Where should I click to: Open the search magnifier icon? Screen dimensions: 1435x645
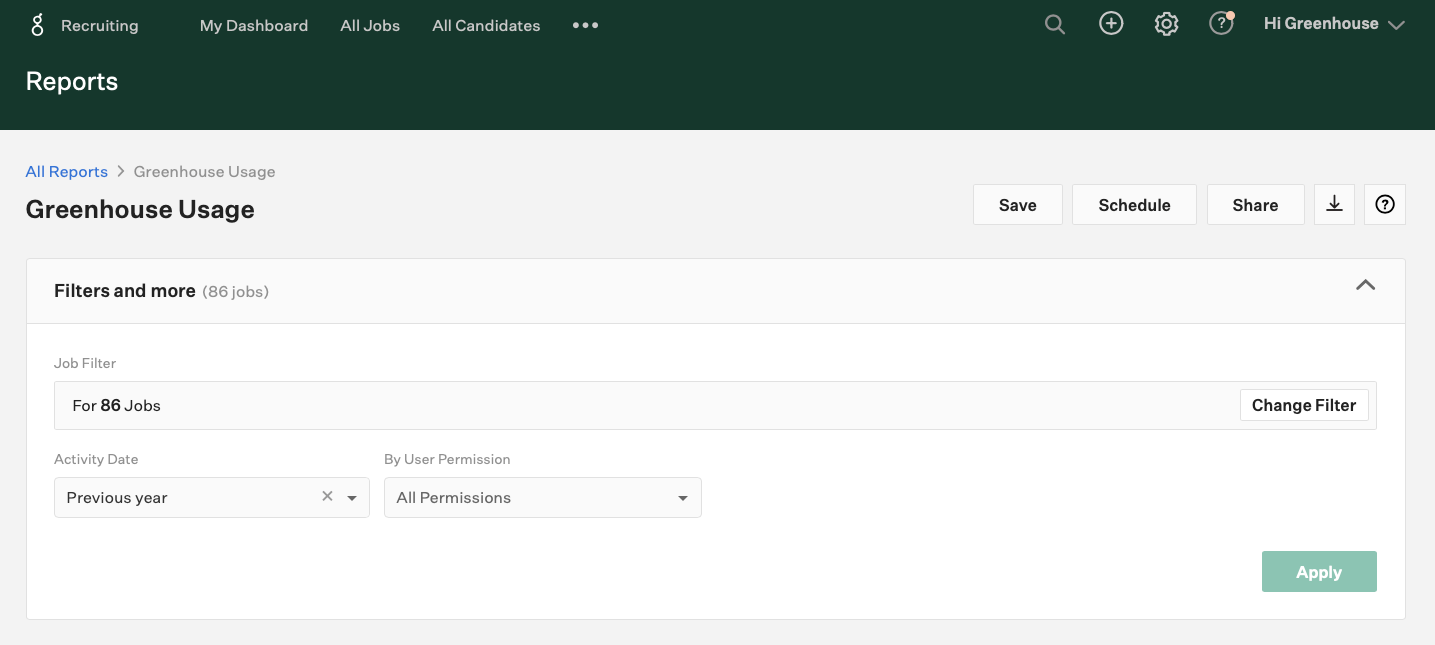pos(1055,24)
